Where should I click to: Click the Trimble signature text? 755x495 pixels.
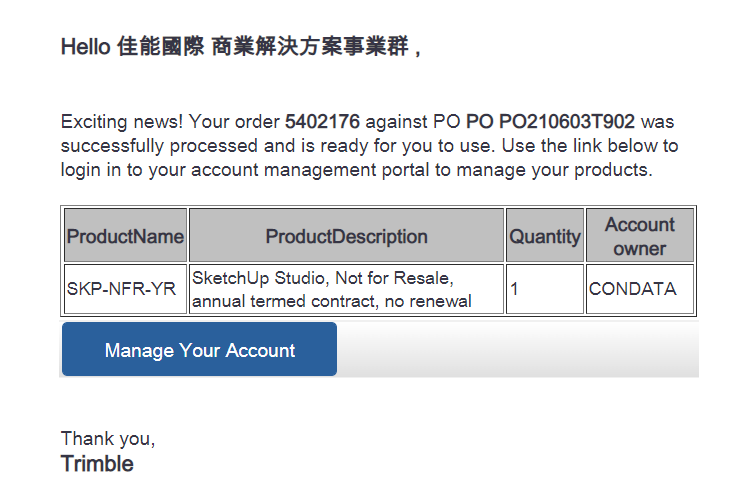point(97,464)
